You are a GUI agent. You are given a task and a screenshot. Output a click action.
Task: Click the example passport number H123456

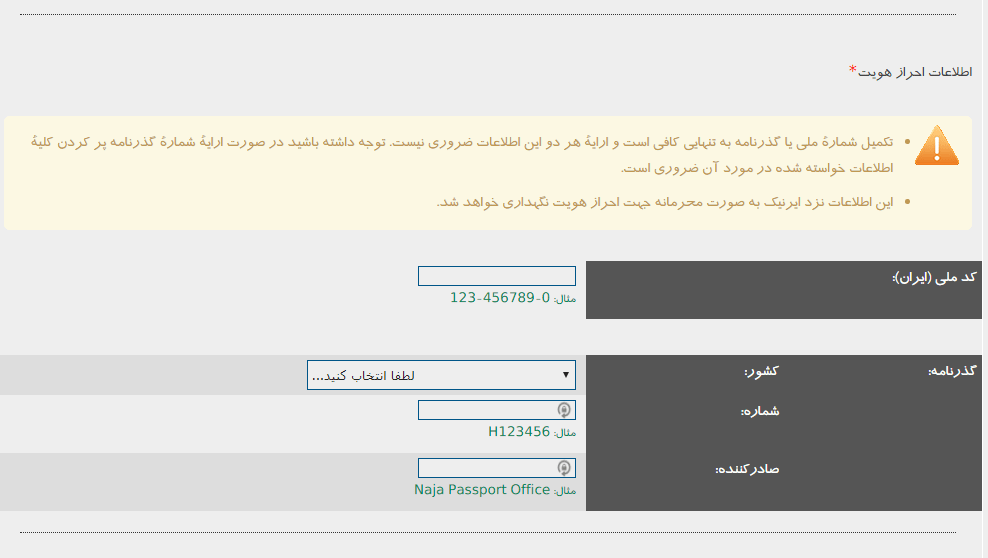tap(519, 432)
